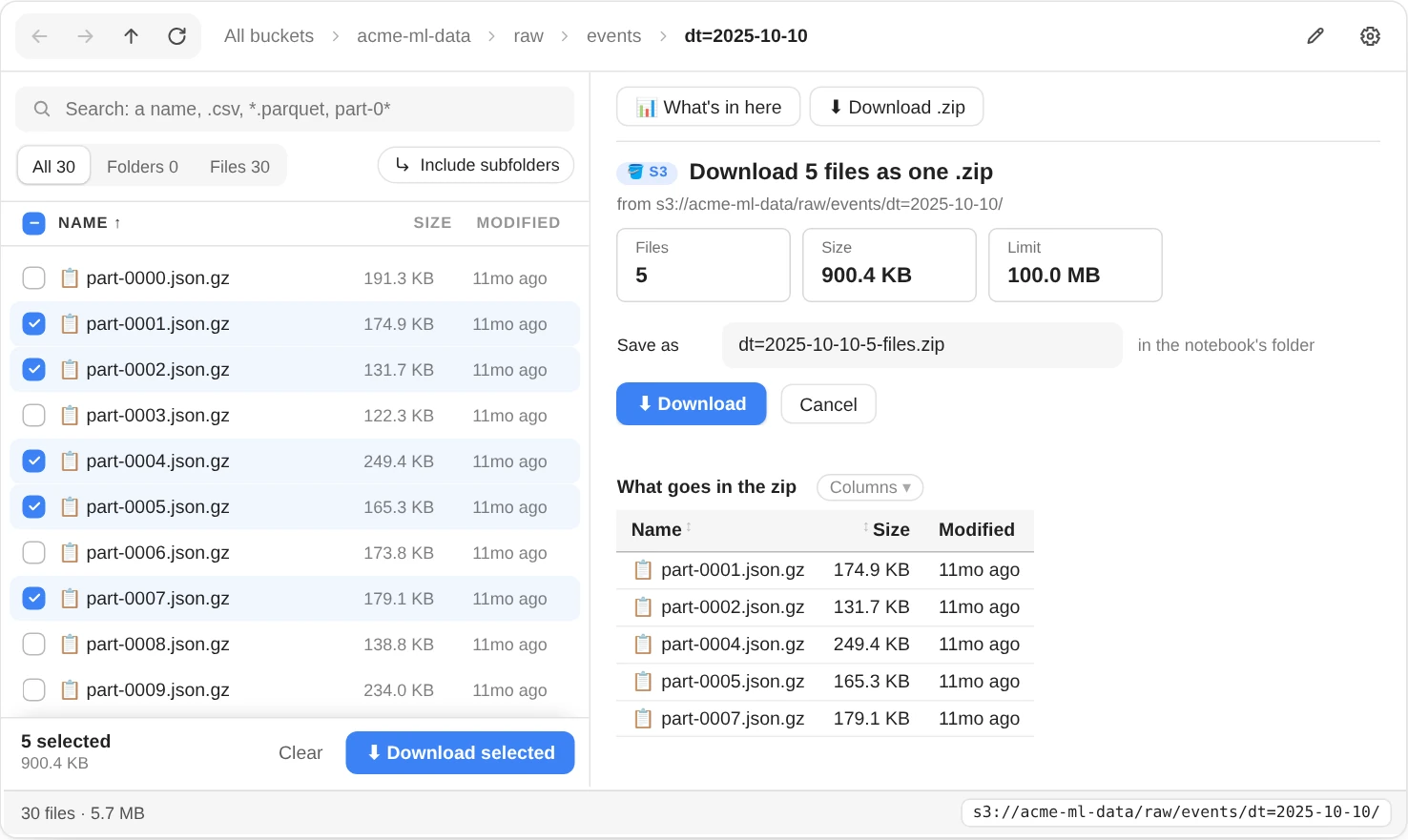Screen dimensions: 1408x840
Task: Sort file list by NAME column
Action: 90,223
